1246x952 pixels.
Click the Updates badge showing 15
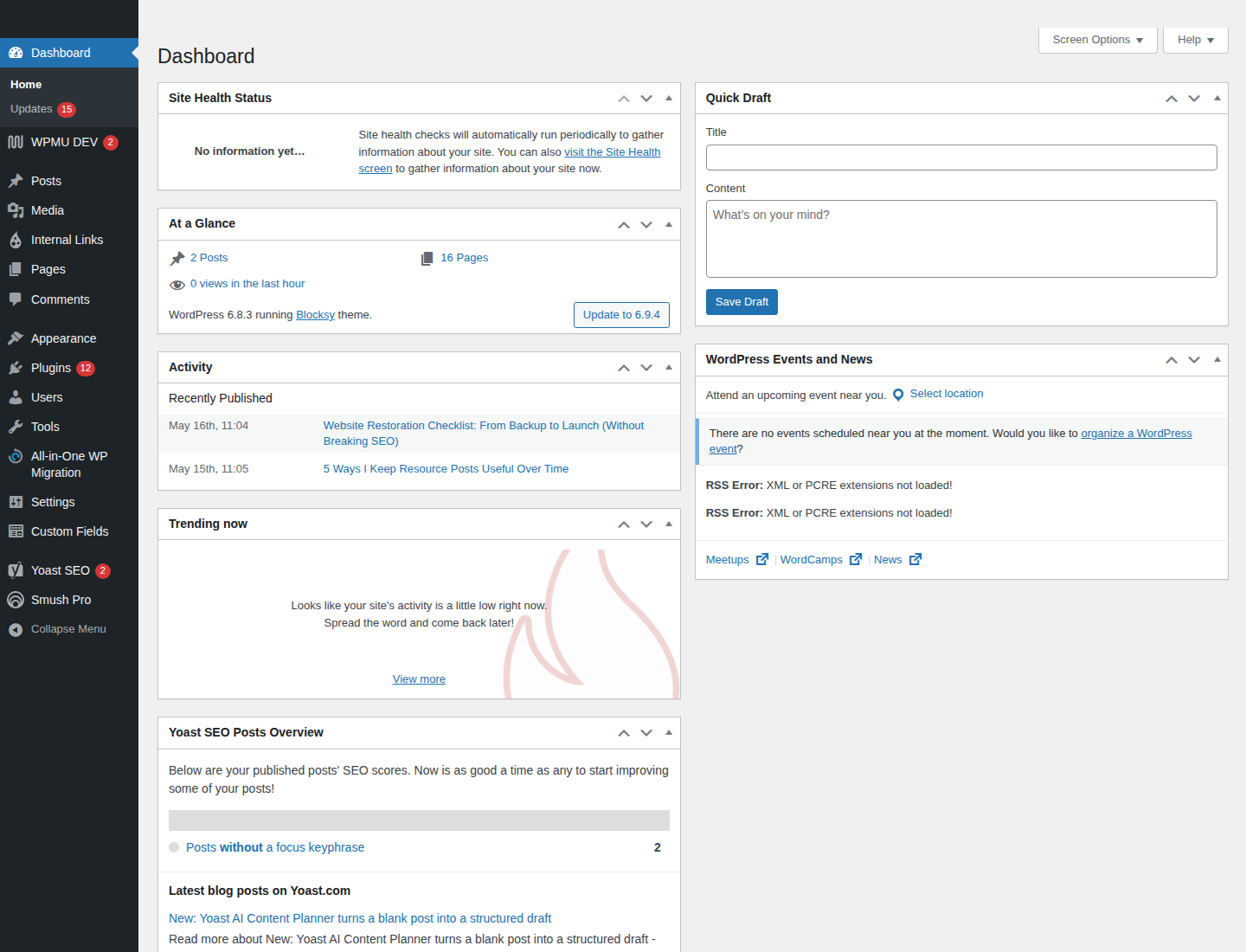coord(67,109)
